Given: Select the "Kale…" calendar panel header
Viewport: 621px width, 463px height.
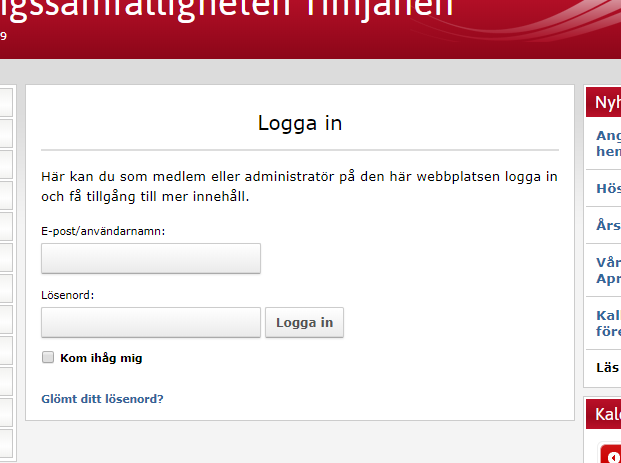Looking at the screenshot, I should click(606, 414).
